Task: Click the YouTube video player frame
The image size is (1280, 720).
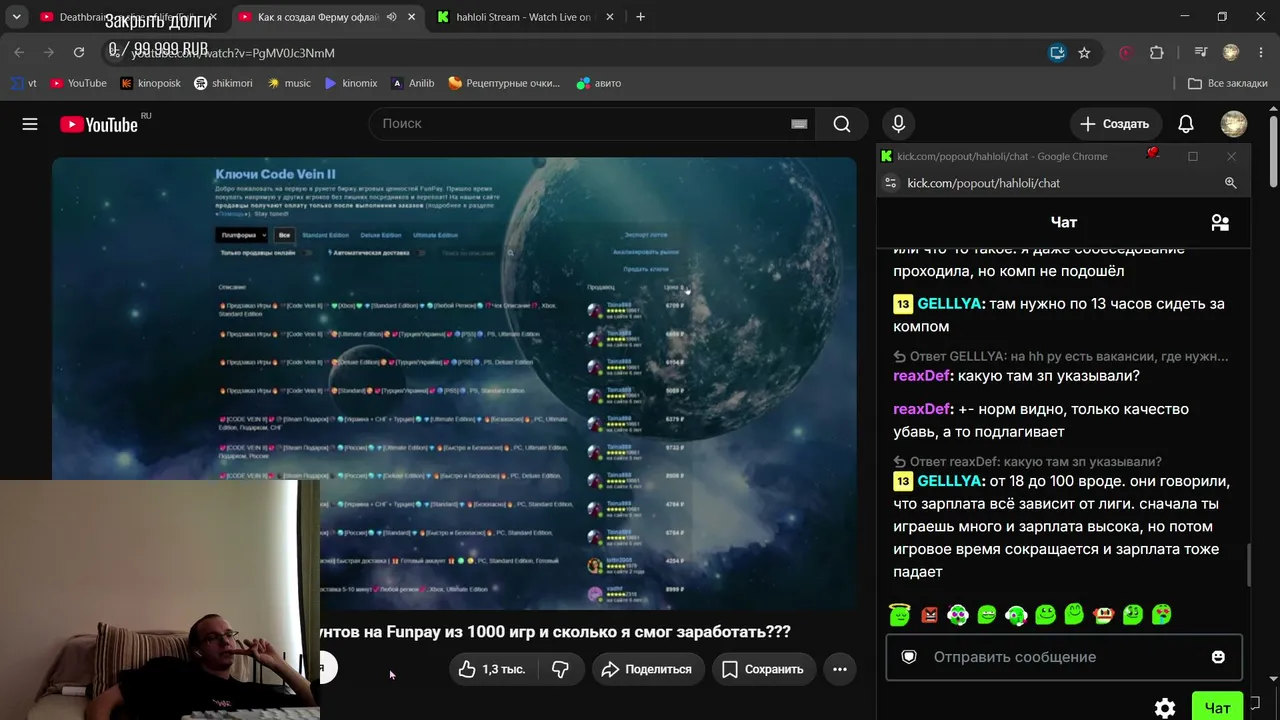Action: pos(455,383)
